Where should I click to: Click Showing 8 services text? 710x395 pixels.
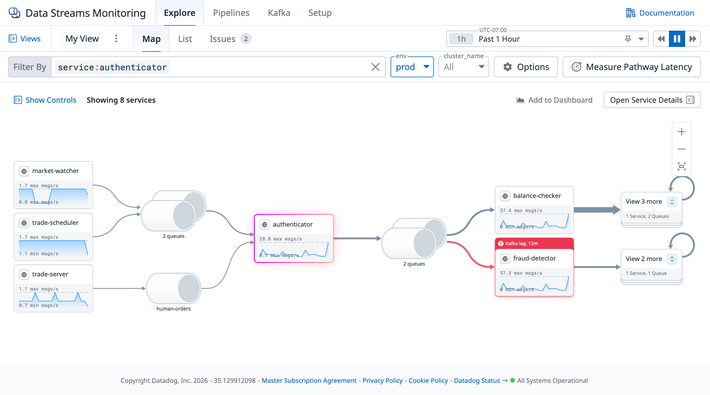point(121,100)
